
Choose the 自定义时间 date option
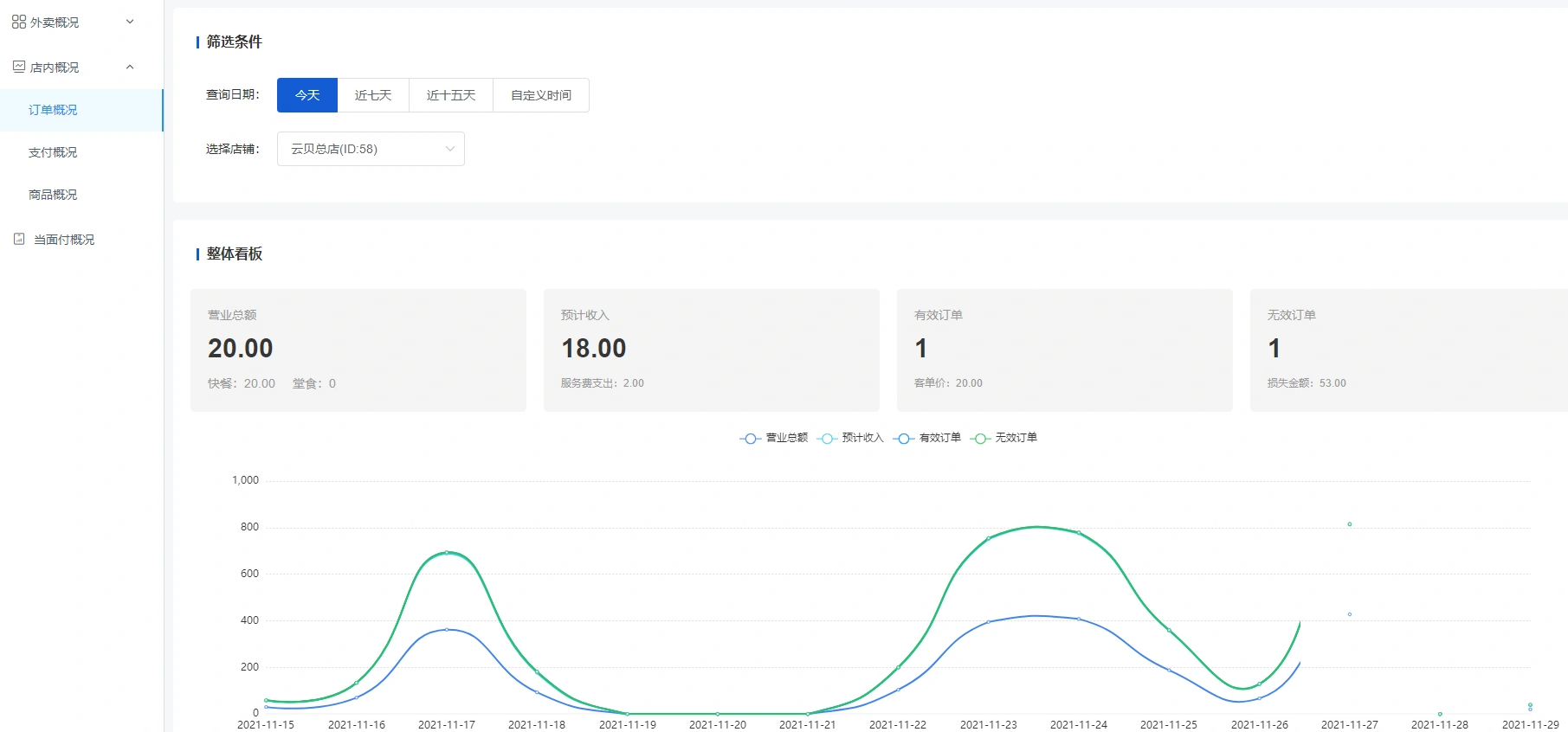[x=541, y=95]
